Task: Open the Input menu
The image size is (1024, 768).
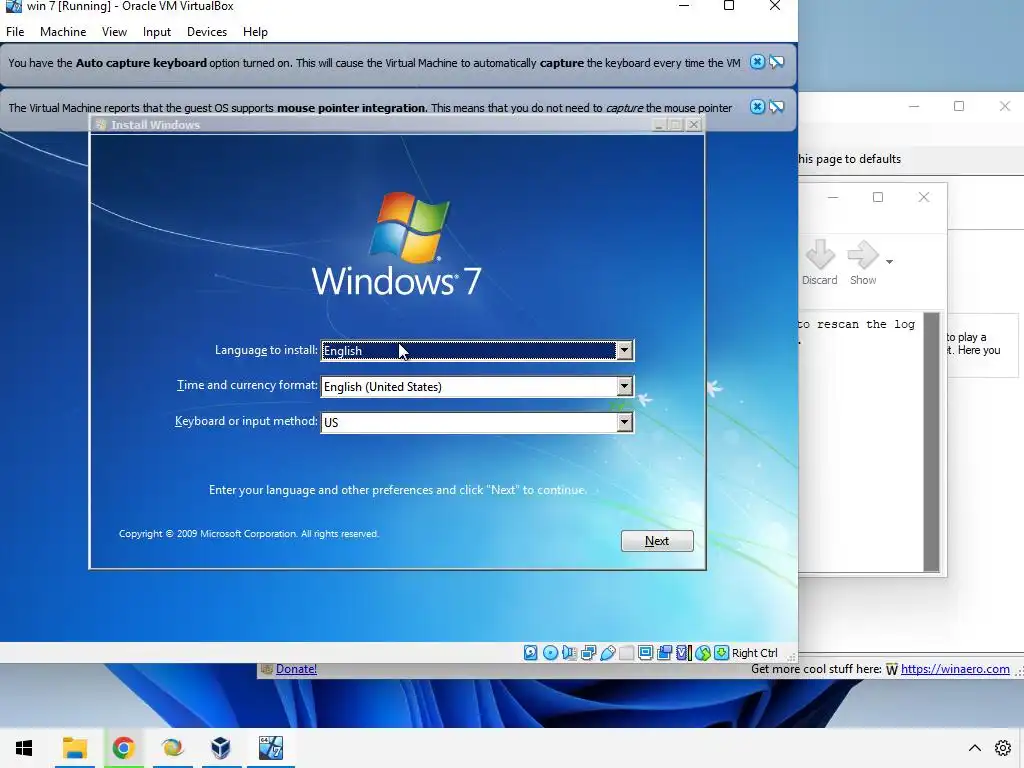Action: click(157, 32)
